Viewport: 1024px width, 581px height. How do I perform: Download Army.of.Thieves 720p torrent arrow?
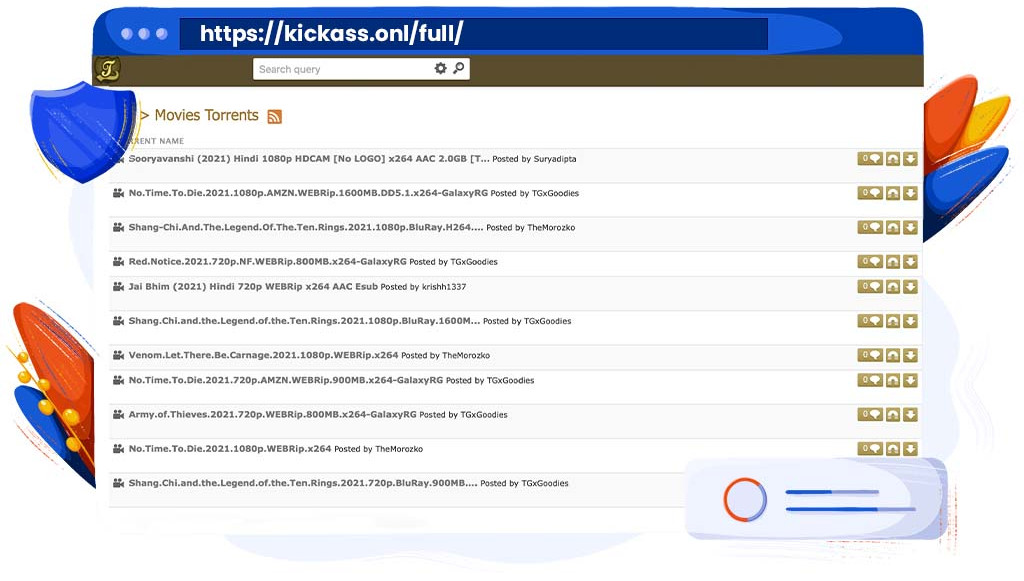pos(910,415)
